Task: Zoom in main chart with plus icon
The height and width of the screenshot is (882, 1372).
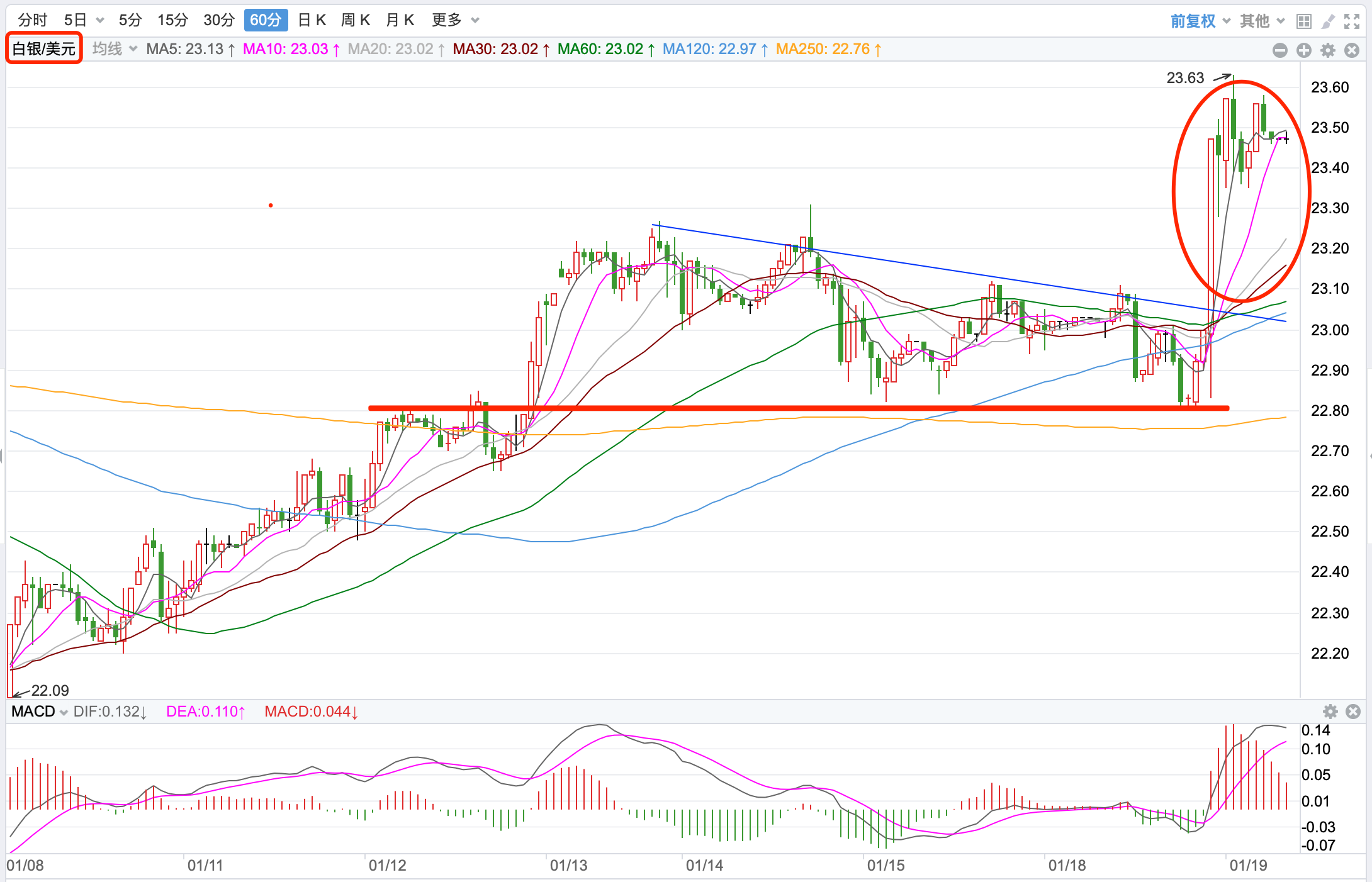Action: (x=1304, y=50)
